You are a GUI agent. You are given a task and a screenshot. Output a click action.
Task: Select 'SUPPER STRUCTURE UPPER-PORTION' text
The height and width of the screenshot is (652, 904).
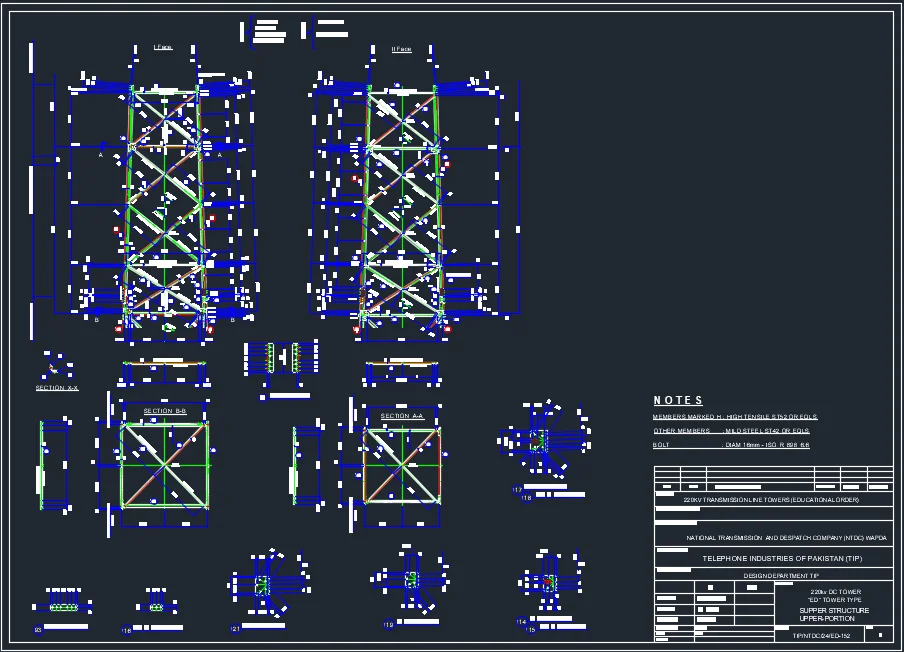[x=834, y=614]
